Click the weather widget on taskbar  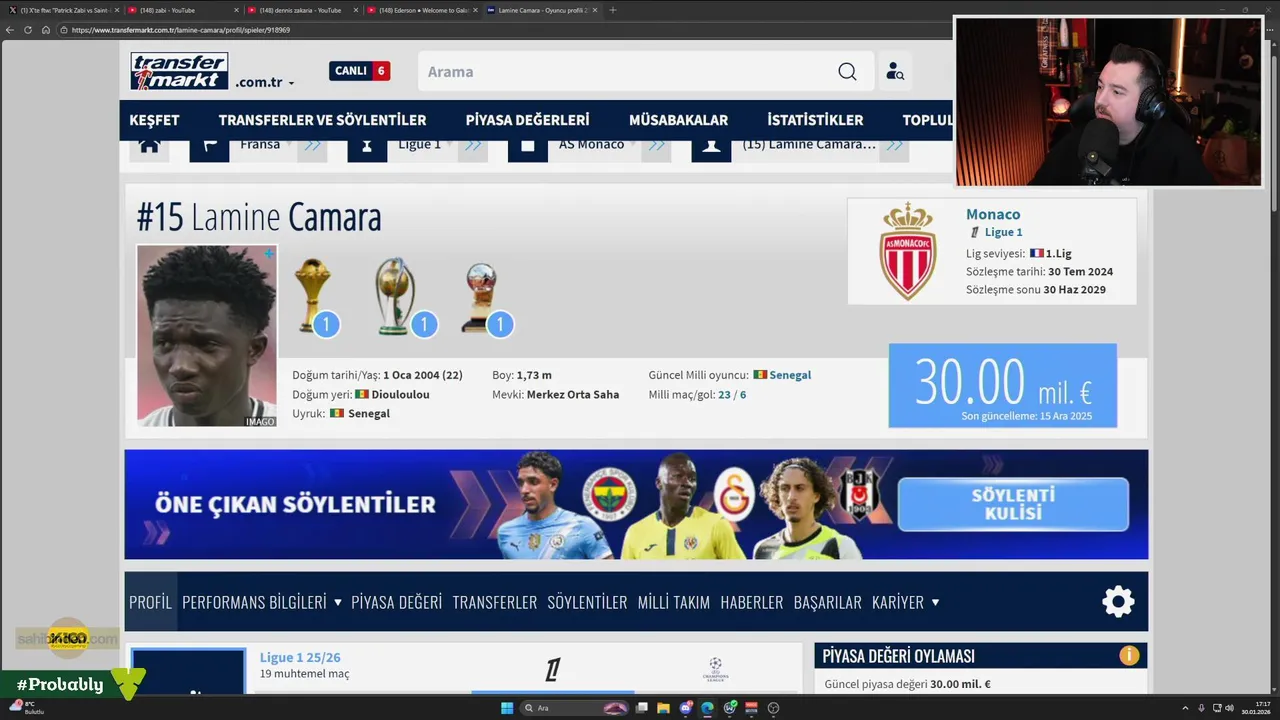[26, 708]
